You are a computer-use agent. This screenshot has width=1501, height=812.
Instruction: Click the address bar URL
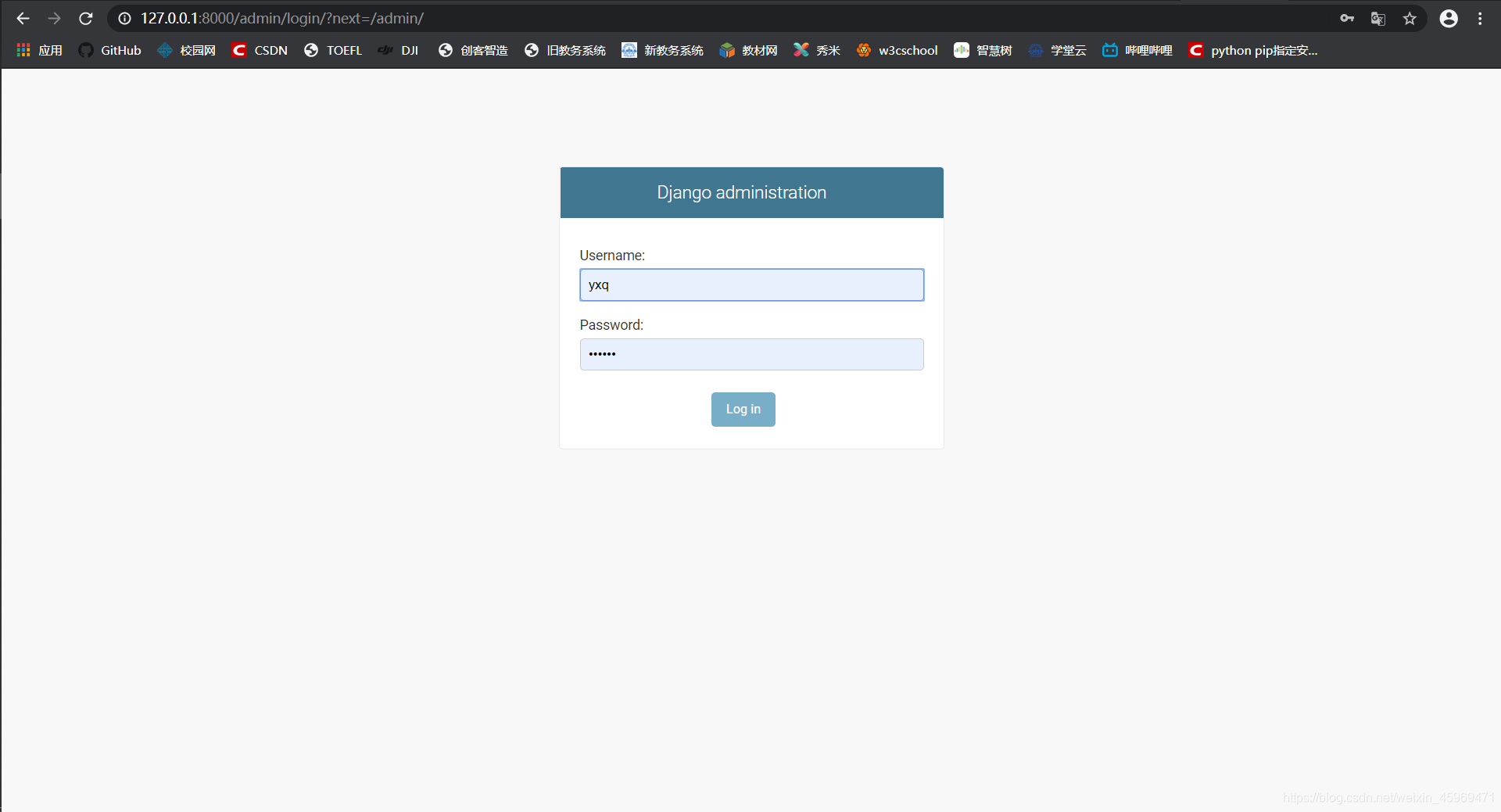pyautogui.click(x=282, y=19)
